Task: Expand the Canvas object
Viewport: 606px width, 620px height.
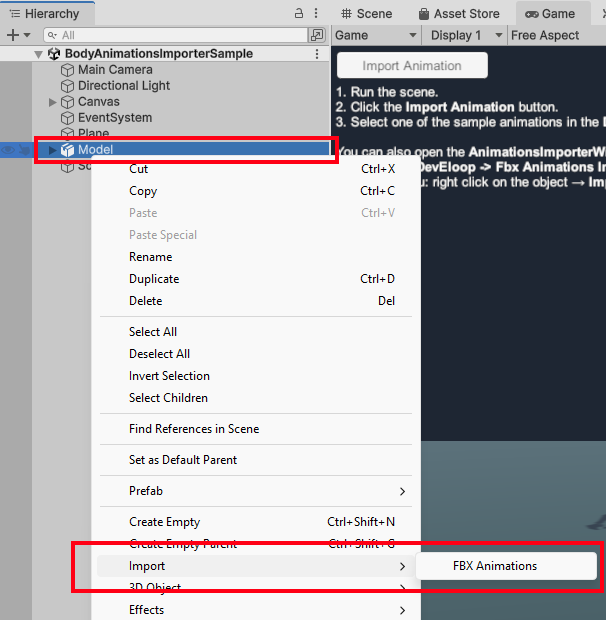Action: coord(52,102)
